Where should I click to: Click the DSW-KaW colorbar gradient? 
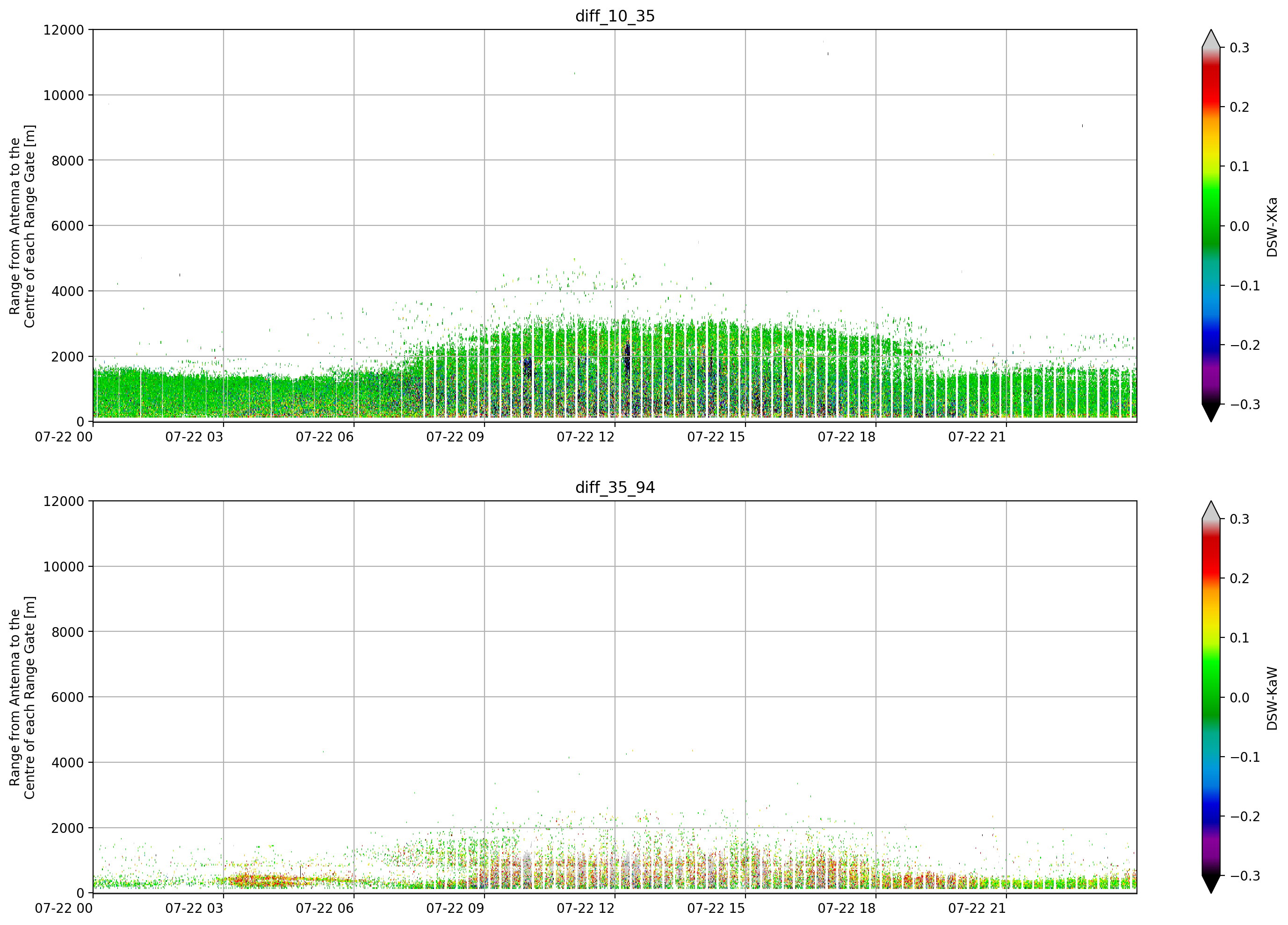click(x=1211, y=697)
